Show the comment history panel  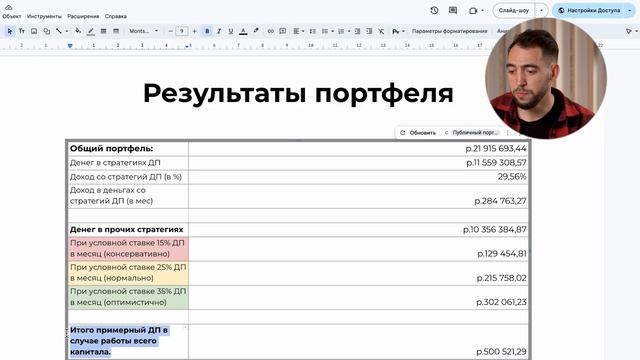[x=453, y=10]
